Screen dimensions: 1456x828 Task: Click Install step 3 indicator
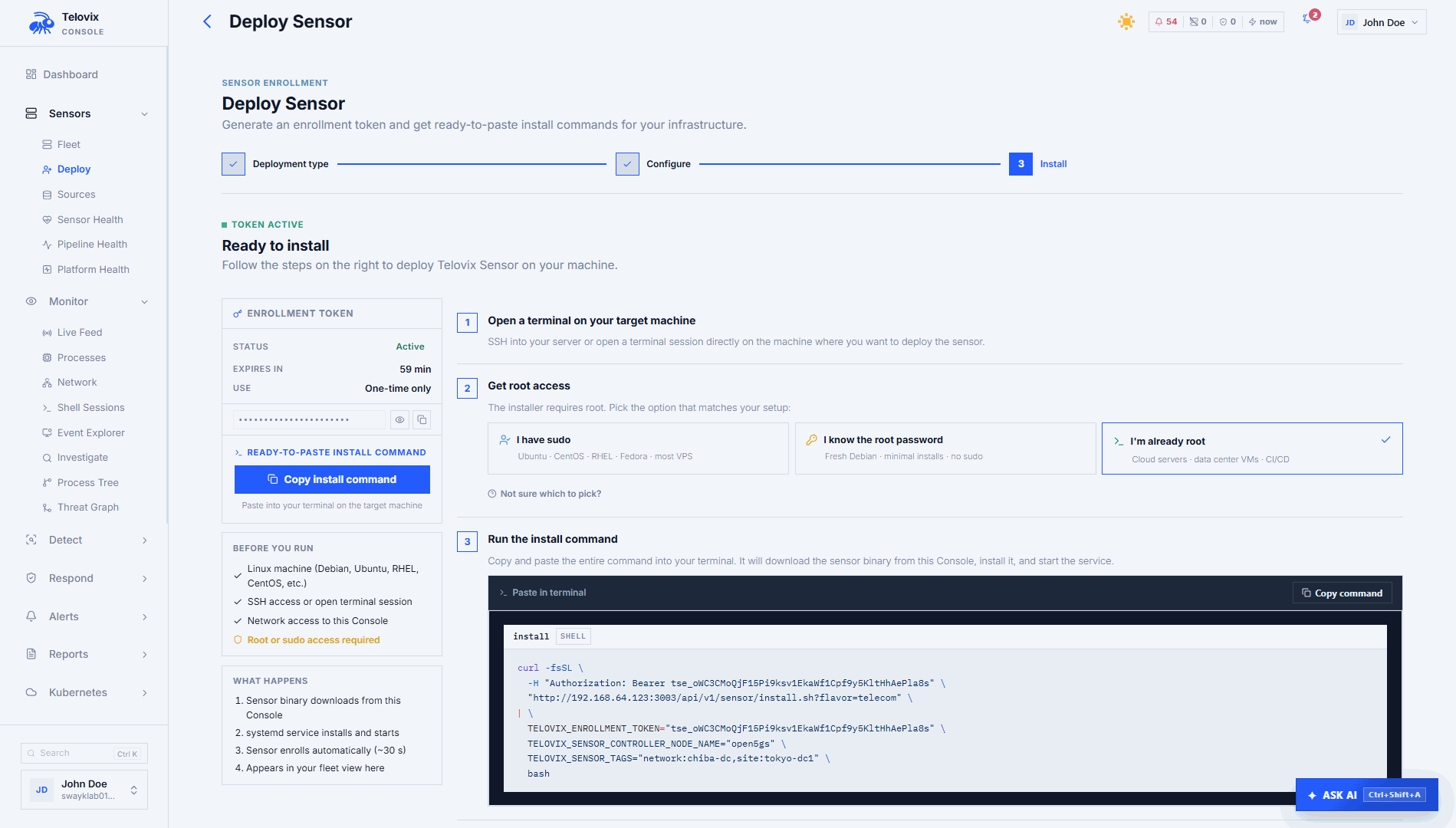(x=1021, y=164)
